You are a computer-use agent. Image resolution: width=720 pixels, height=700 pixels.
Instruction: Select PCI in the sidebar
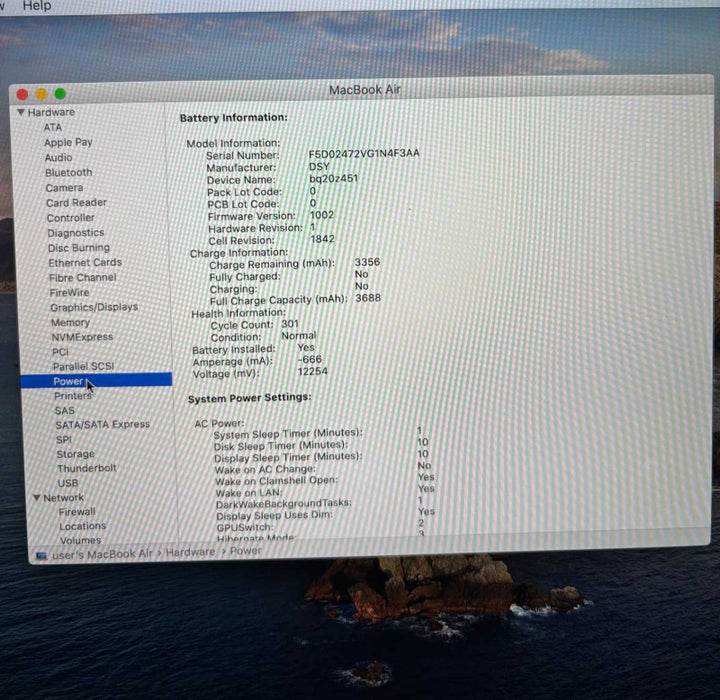[60, 352]
